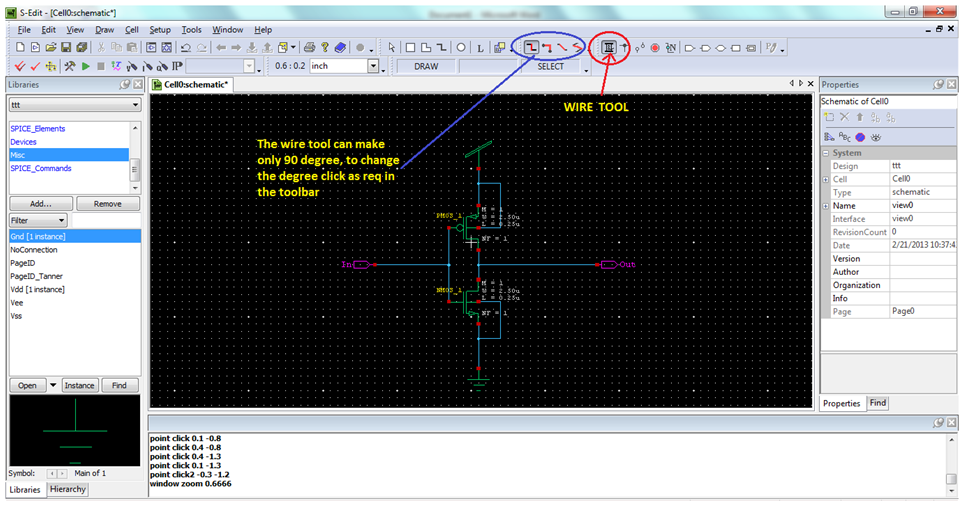Viewport: 968px width, 506px height.
Task: Select the Circle drawing tool
Action: (x=461, y=48)
